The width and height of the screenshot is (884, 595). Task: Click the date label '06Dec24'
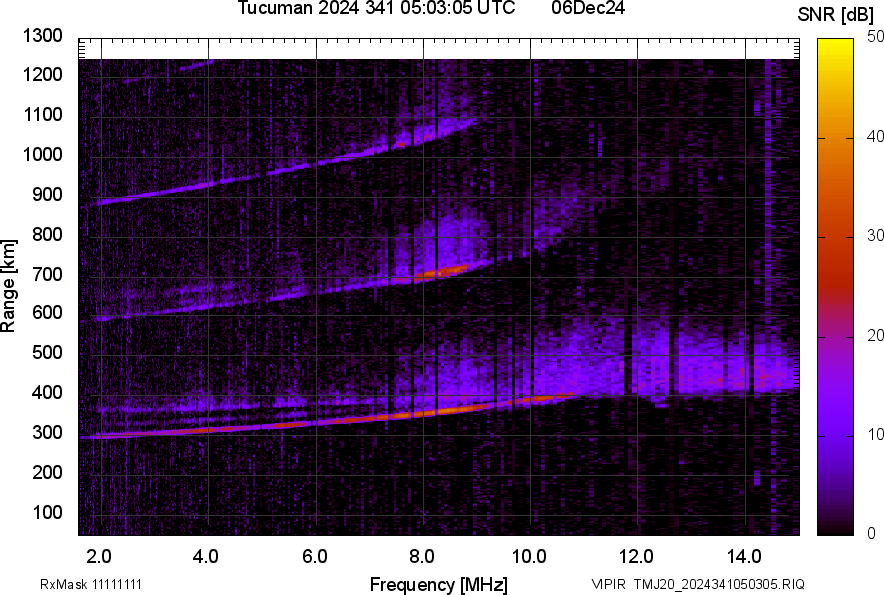tap(588, 8)
